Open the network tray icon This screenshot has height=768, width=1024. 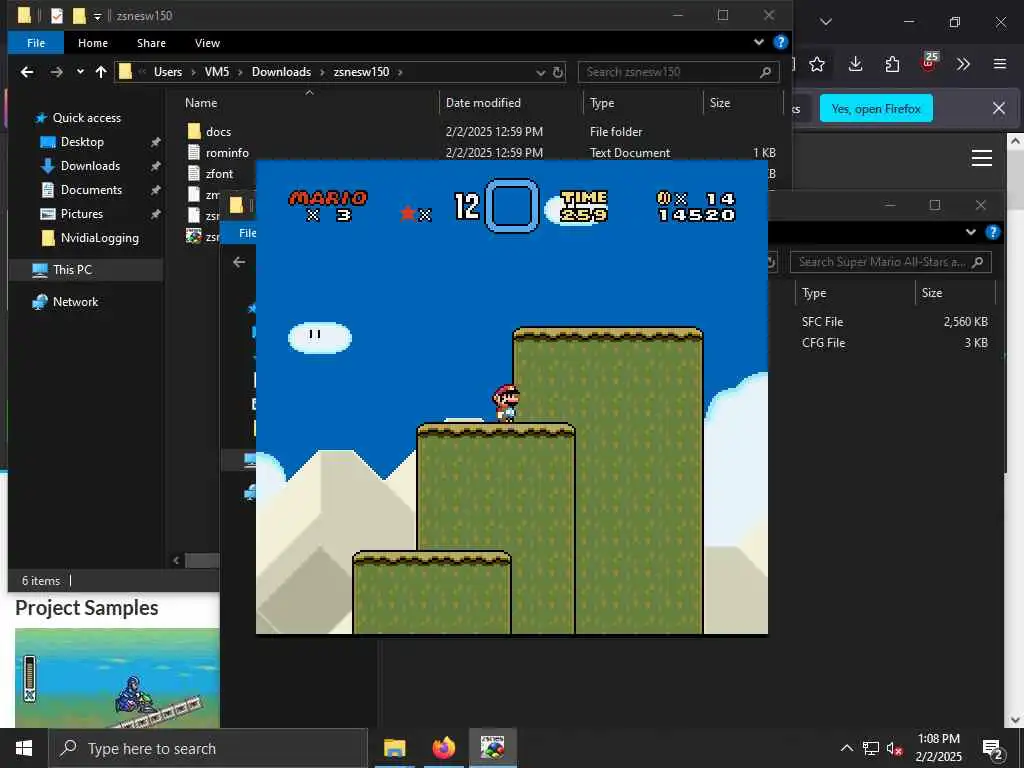(x=871, y=748)
